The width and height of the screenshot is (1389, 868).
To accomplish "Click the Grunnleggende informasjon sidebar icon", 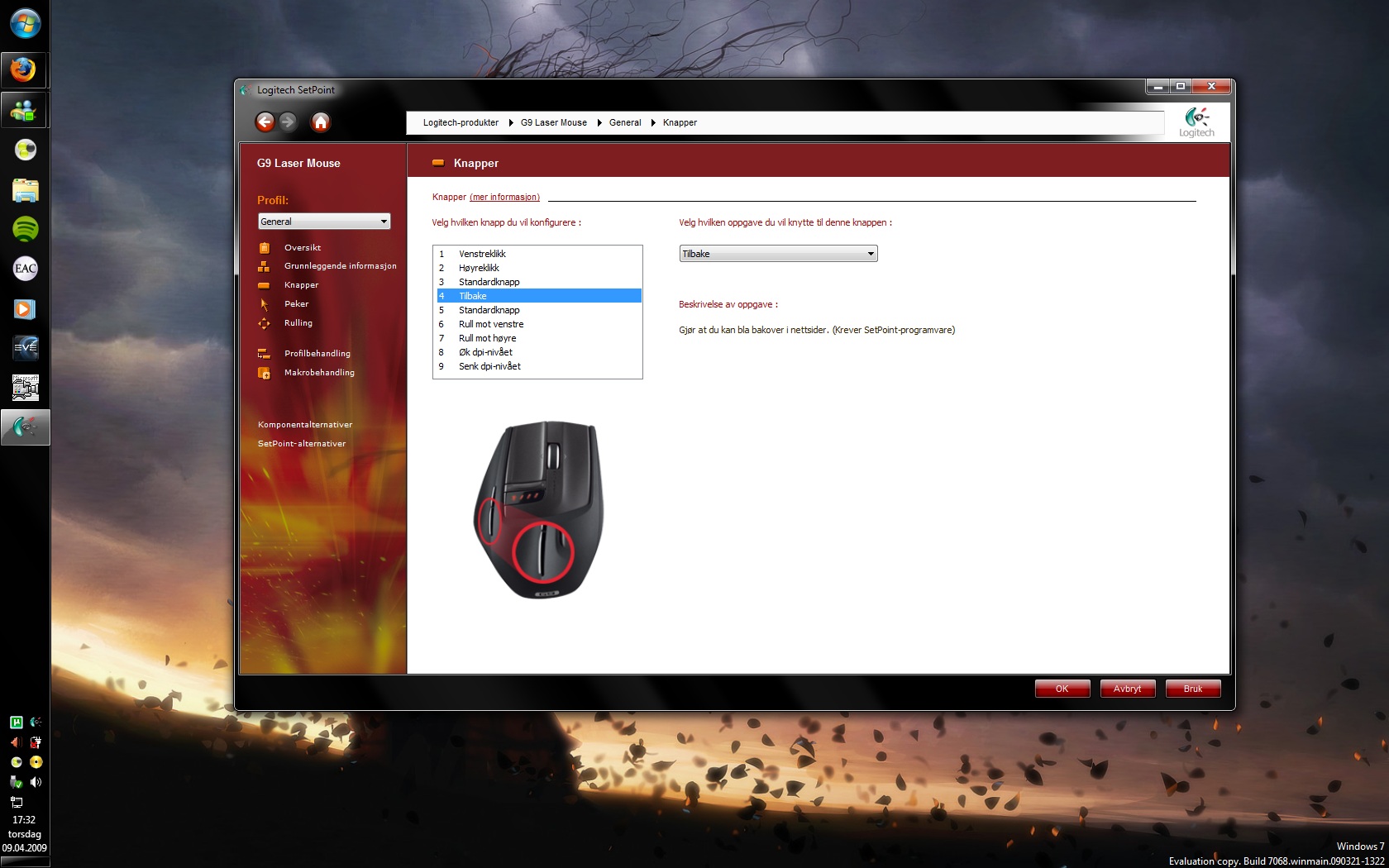I will click(x=264, y=266).
